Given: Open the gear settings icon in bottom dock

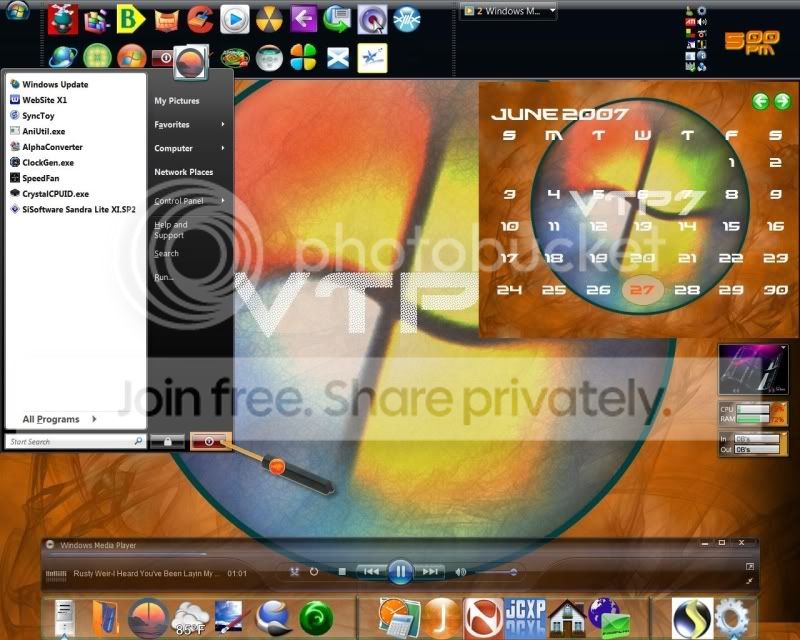Looking at the screenshot, I should point(732,619).
